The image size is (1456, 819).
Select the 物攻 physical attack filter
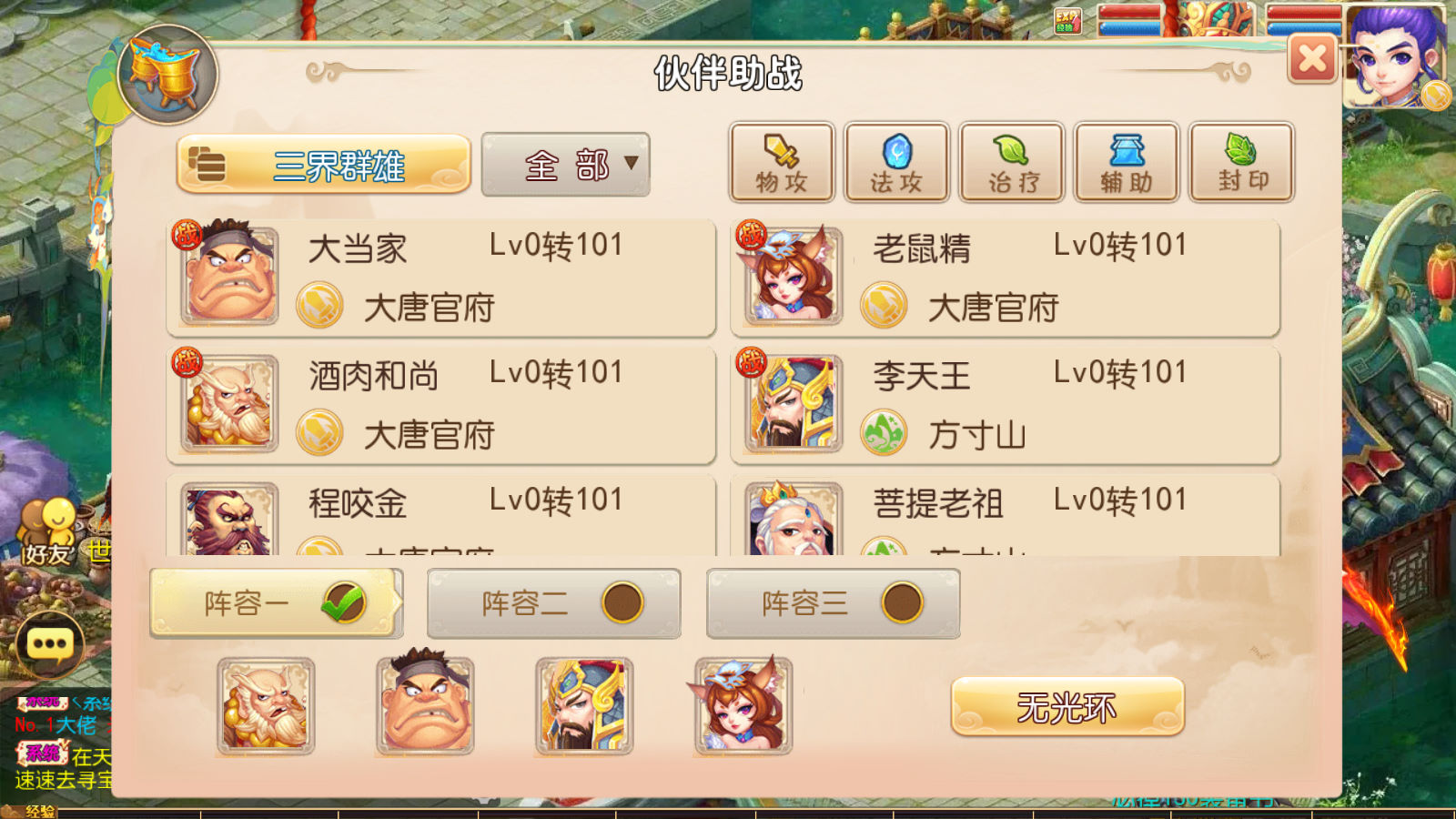pos(782,163)
